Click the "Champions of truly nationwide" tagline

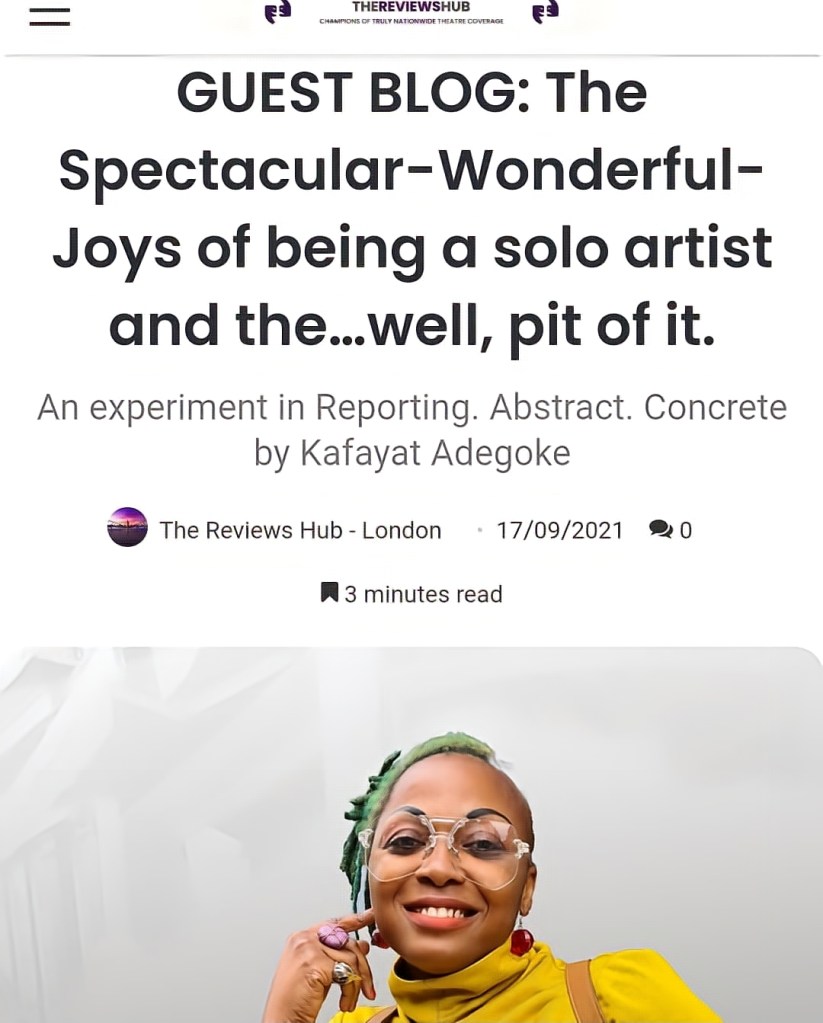pos(411,21)
